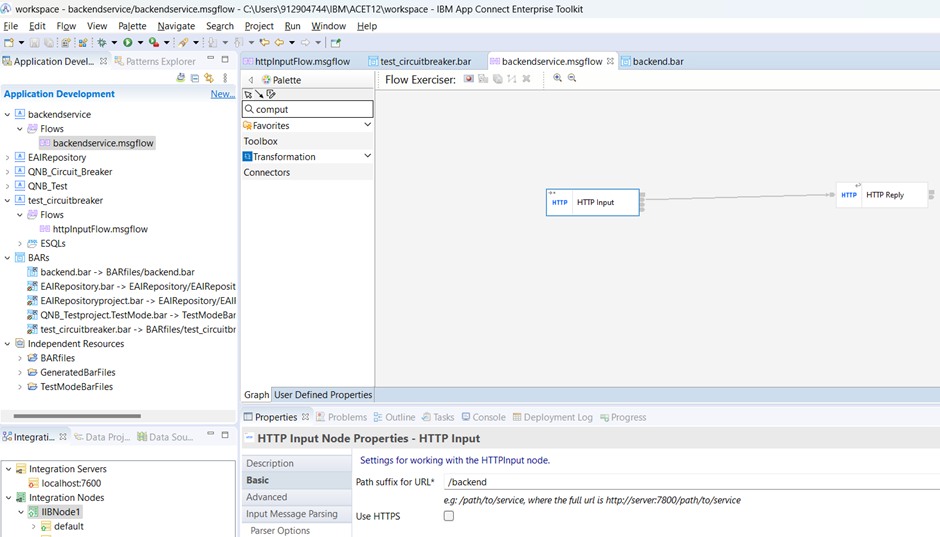Expand the EAIRepository tree node

click(x=7, y=158)
